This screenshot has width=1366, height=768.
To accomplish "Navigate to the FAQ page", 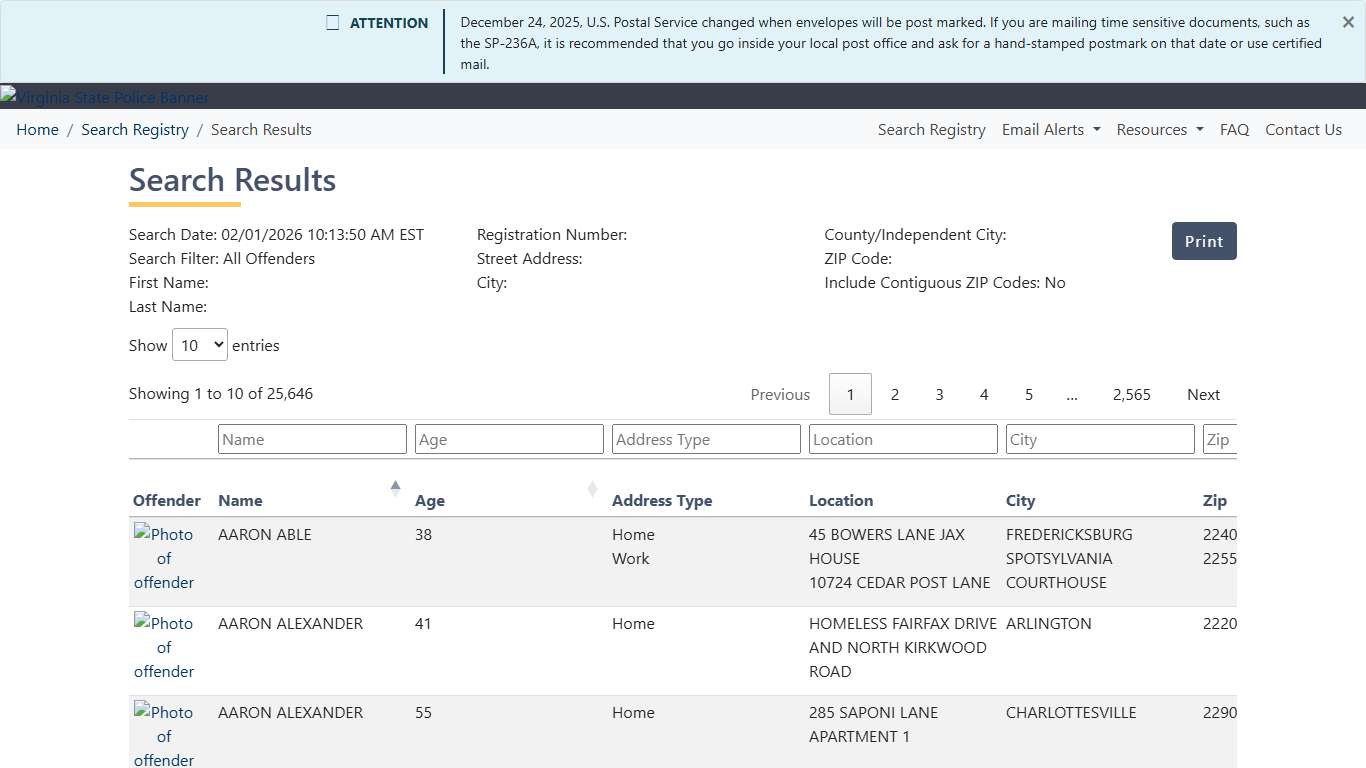I will pyautogui.click(x=1234, y=129).
